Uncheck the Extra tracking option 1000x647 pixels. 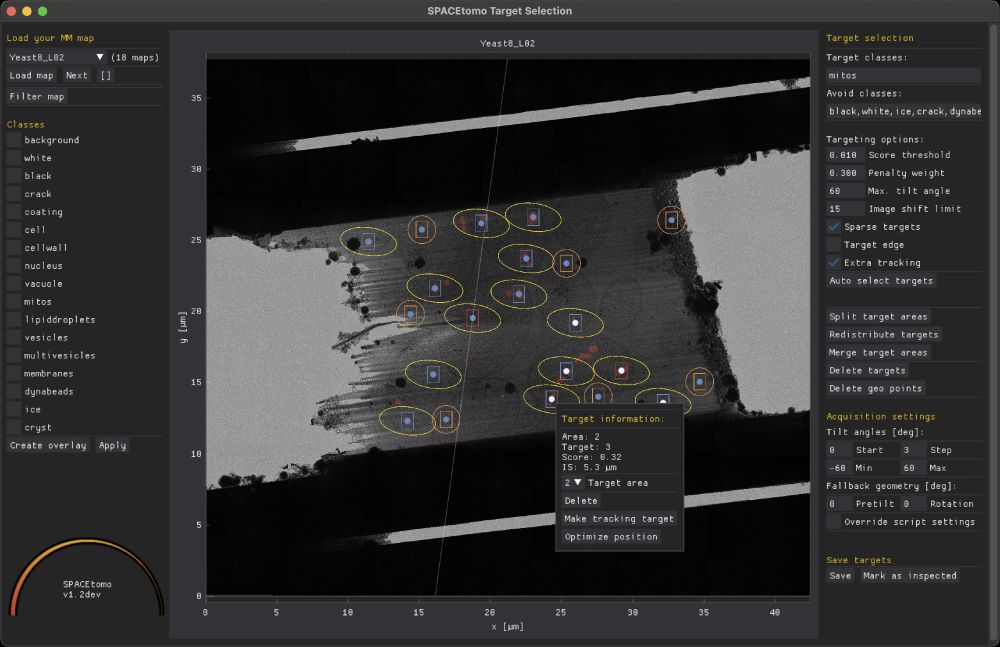click(x=833, y=262)
